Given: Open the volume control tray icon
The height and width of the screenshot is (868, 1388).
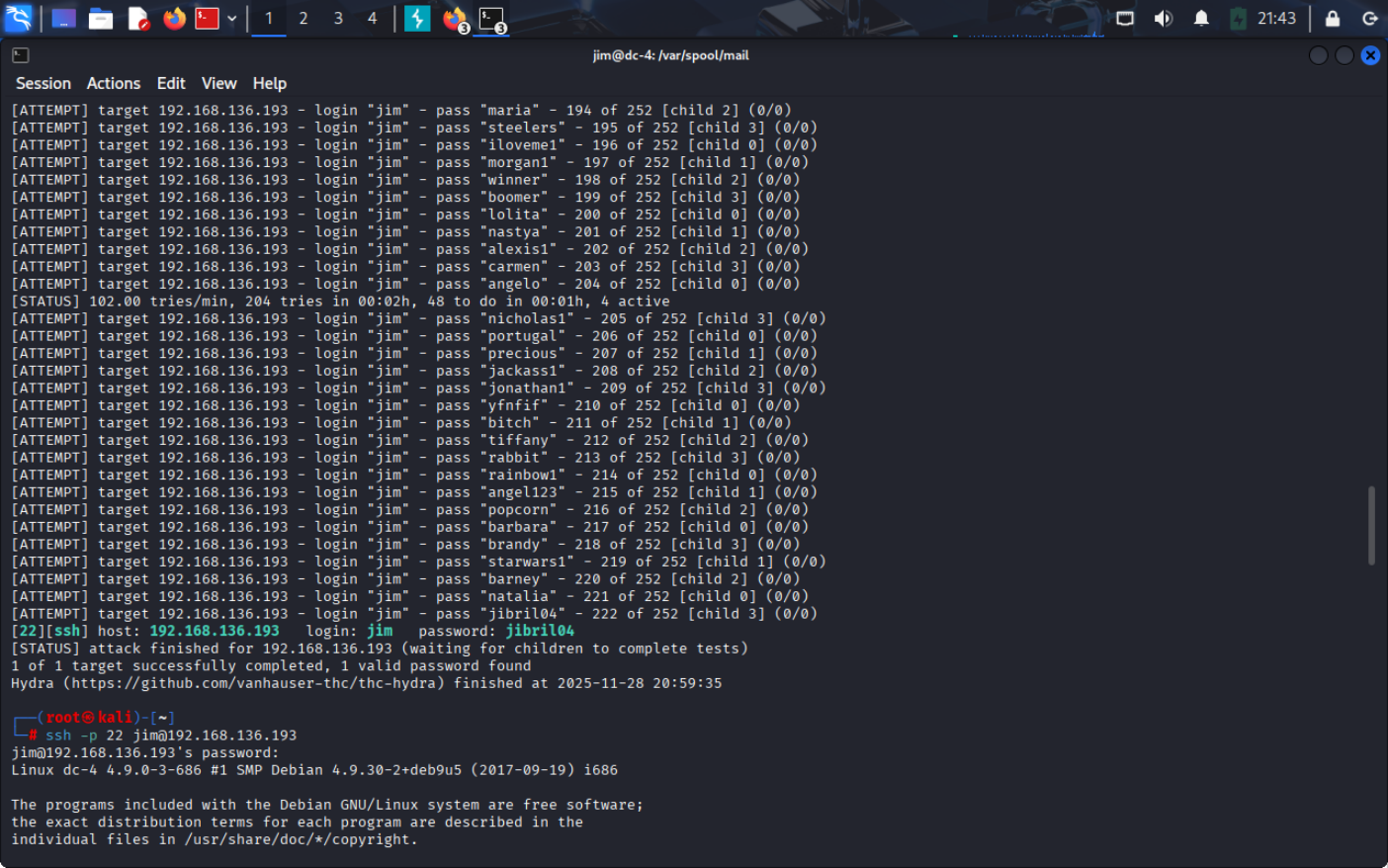Looking at the screenshot, I should [1164, 18].
